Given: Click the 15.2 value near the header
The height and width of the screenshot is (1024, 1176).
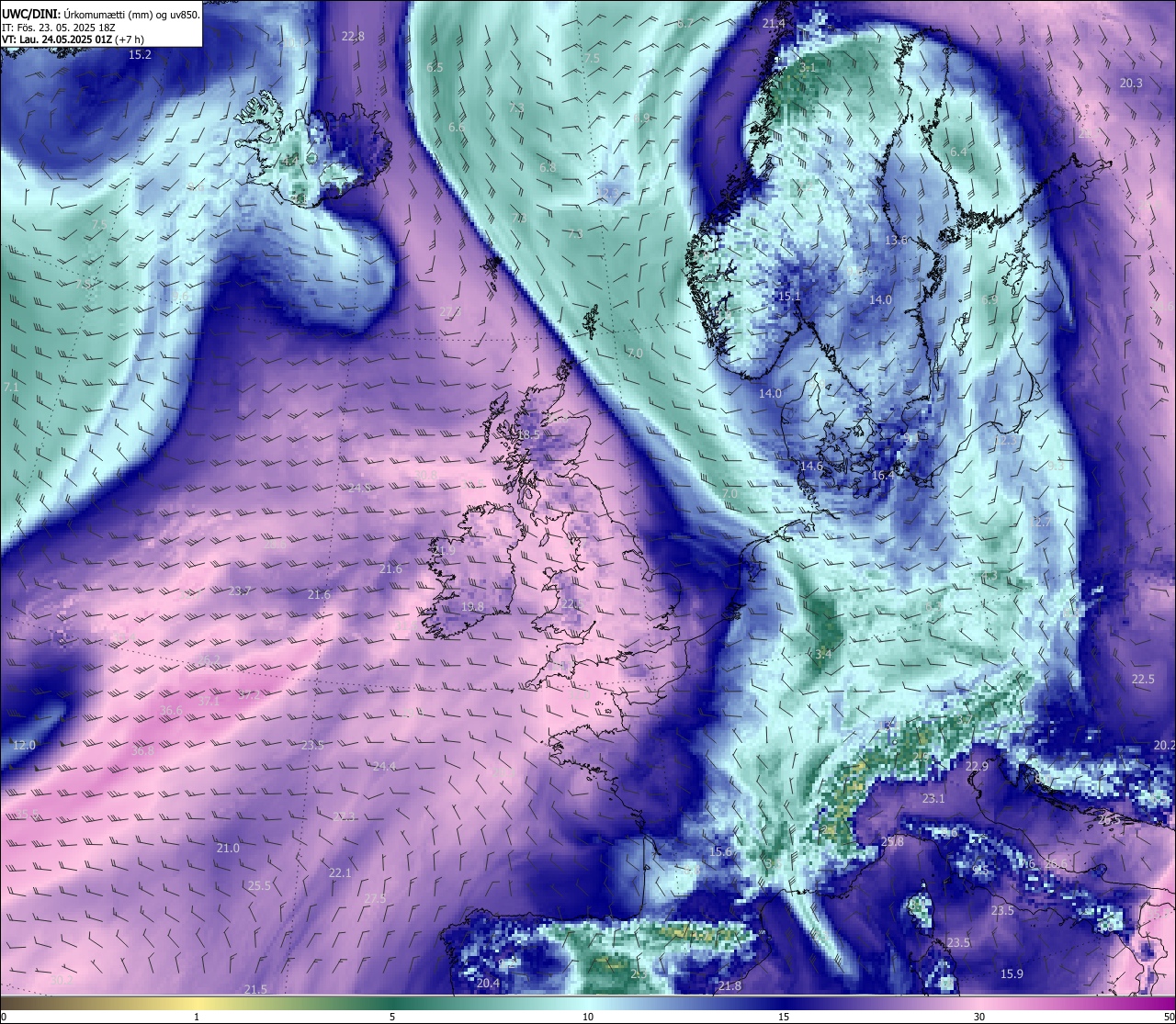Looking at the screenshot, I should click(140, 55).
